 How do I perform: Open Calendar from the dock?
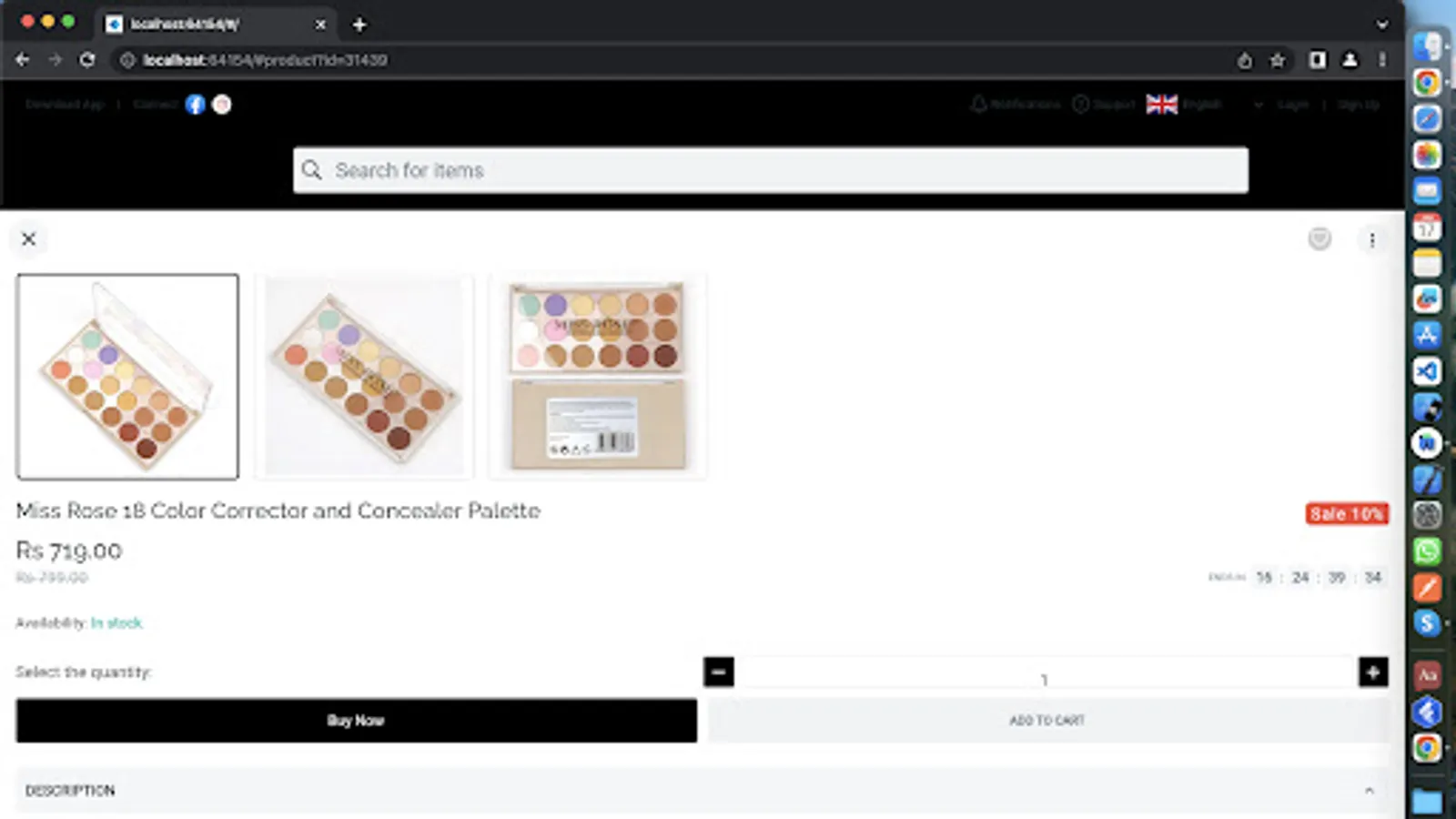pos(1427,227)
